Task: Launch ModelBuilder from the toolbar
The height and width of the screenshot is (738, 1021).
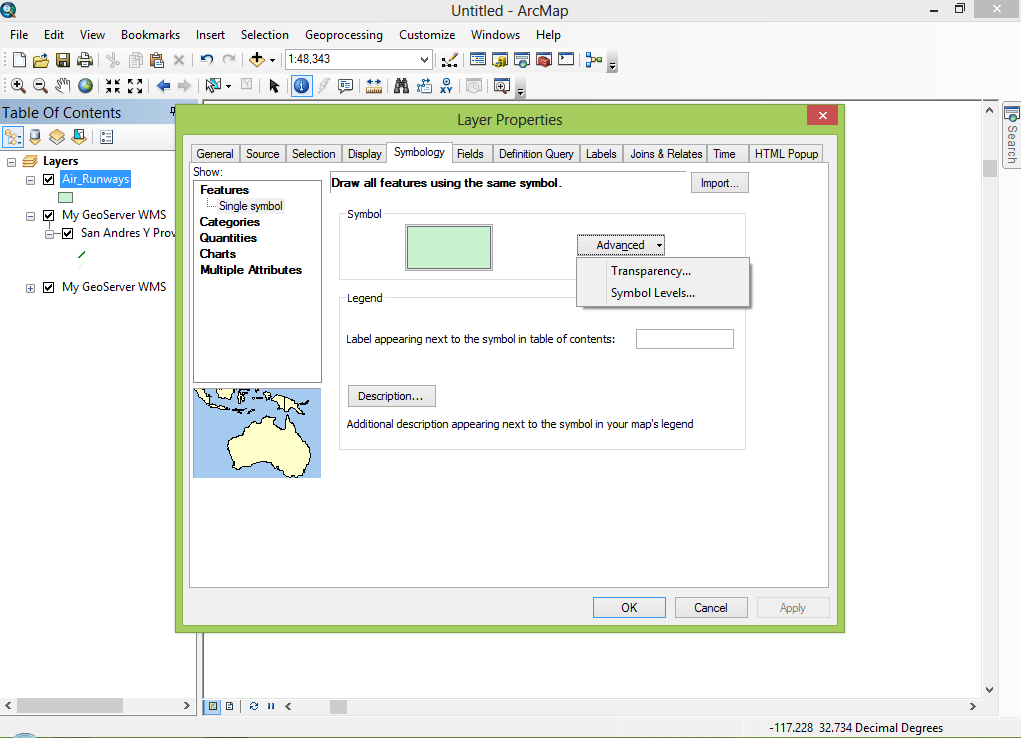Action: click(x=593, y=60)
